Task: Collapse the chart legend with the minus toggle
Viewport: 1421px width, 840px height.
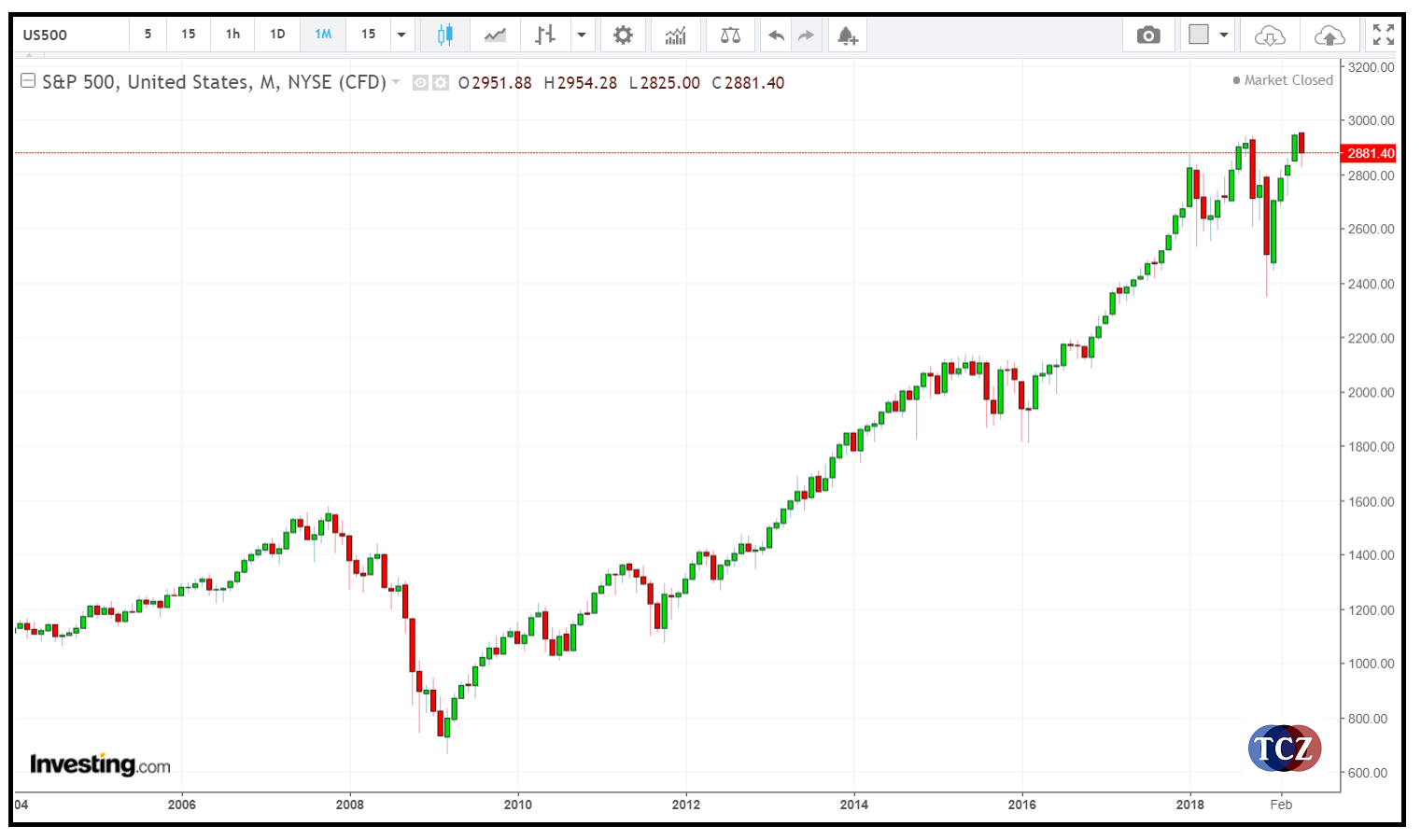Action: tap(28, 80)
